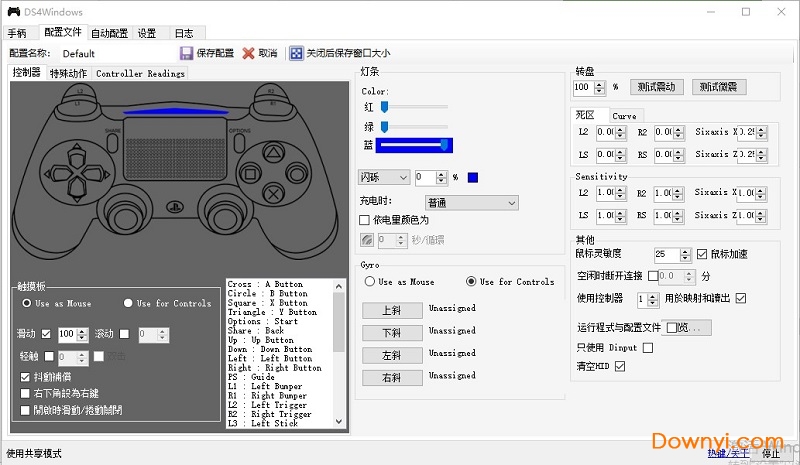Click the DS4Windows gamepad title bar icon
Screen dimensions: 800x465
tap(14, 11)
